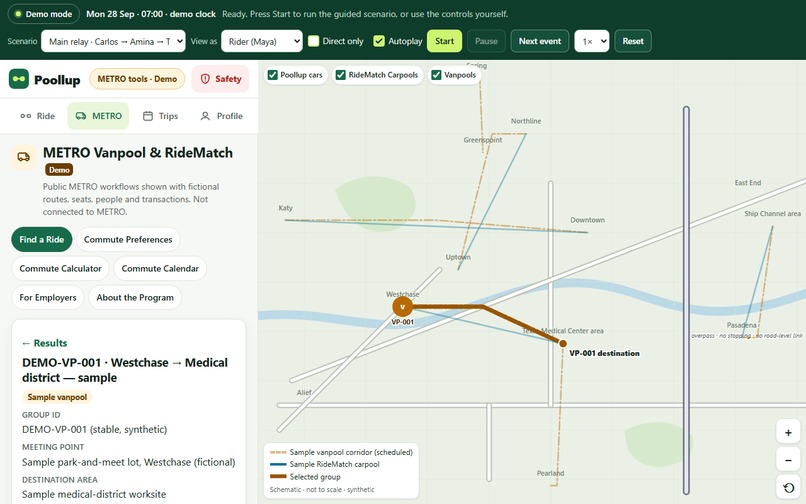Click the Sample park-and-meet lot meeting point text

(129, 462)
